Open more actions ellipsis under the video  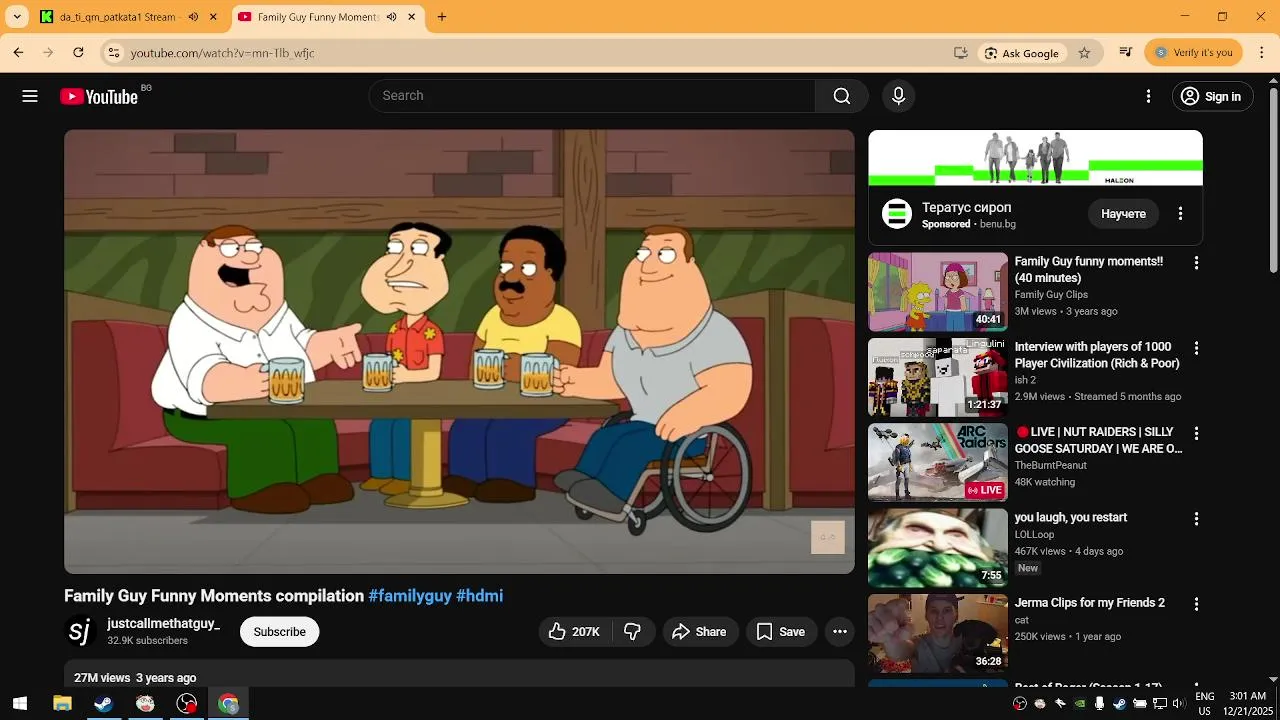click(x=840, y=632)
